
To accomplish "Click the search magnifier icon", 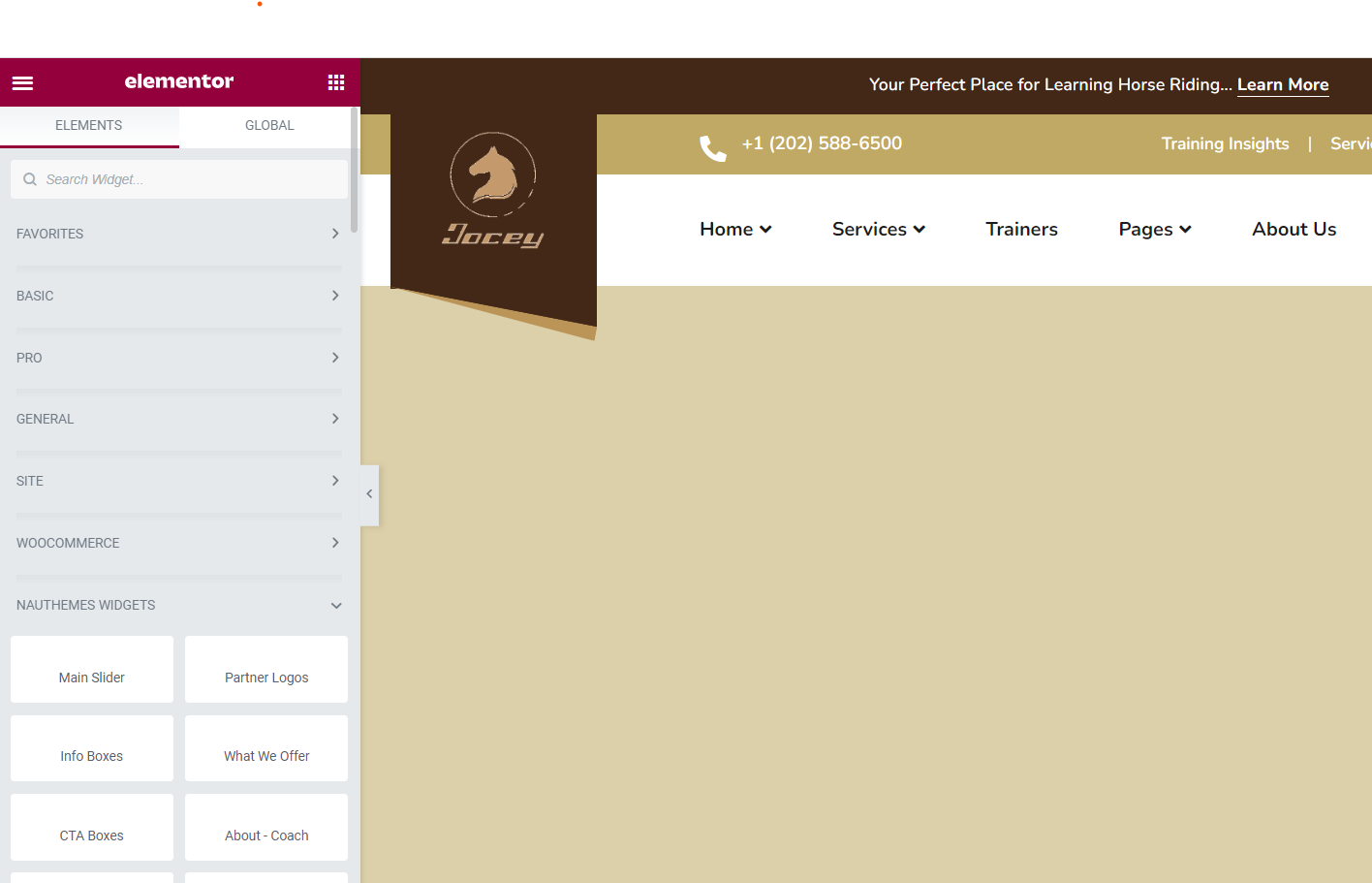I will pyautogui.click(x=30, y=179).
